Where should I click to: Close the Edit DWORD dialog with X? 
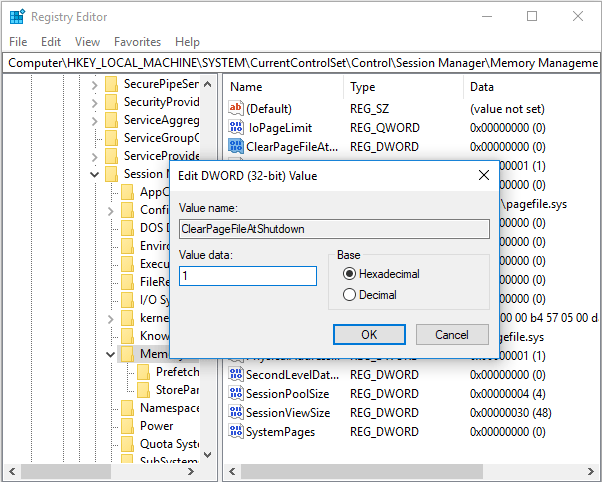484,175
